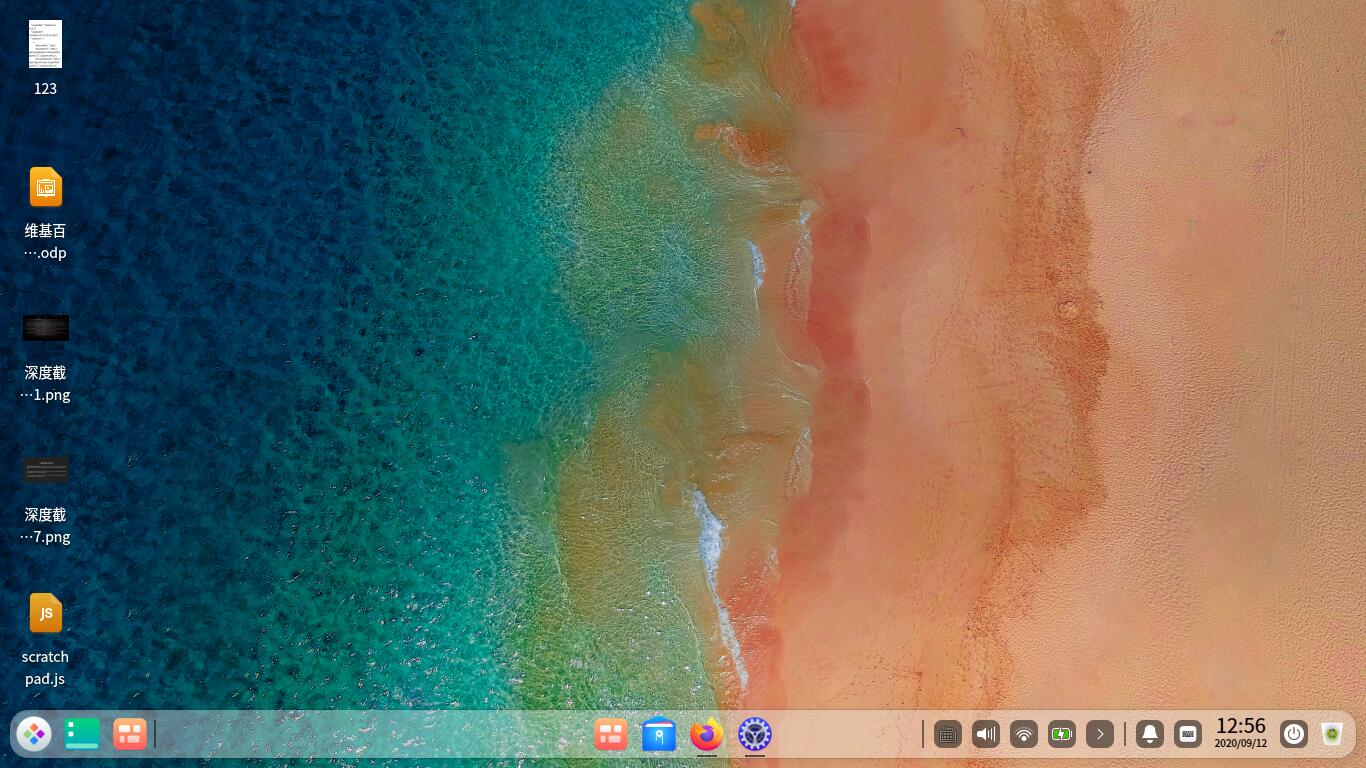Click the green battery tray icon
This screenshot has width=1366, height=768.
pyautogui.click(x=1062, y=735)
